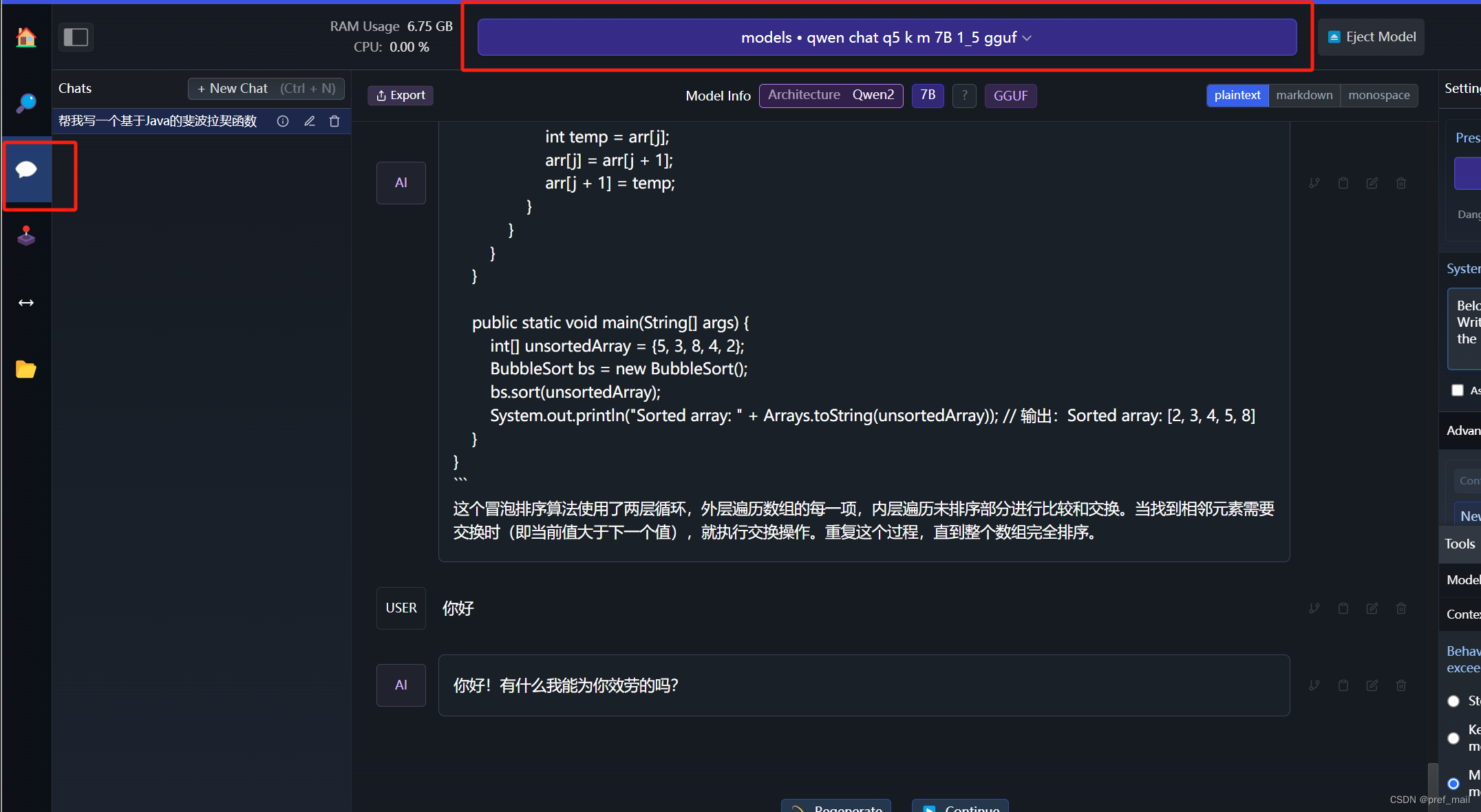The image size is (1481, 812).
Task: Switch message view to markdown
Action: [x=1303, y=95]
